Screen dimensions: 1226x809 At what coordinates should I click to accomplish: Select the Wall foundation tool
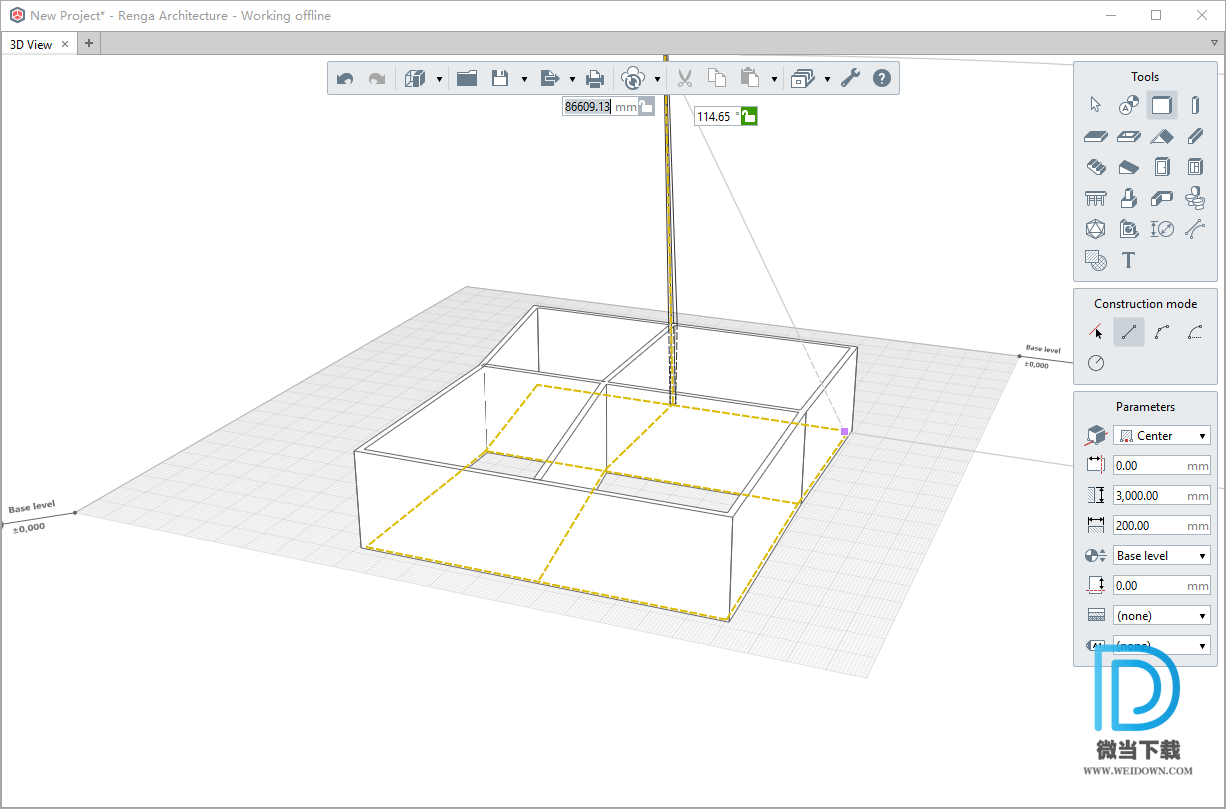tap(1161, 198)
